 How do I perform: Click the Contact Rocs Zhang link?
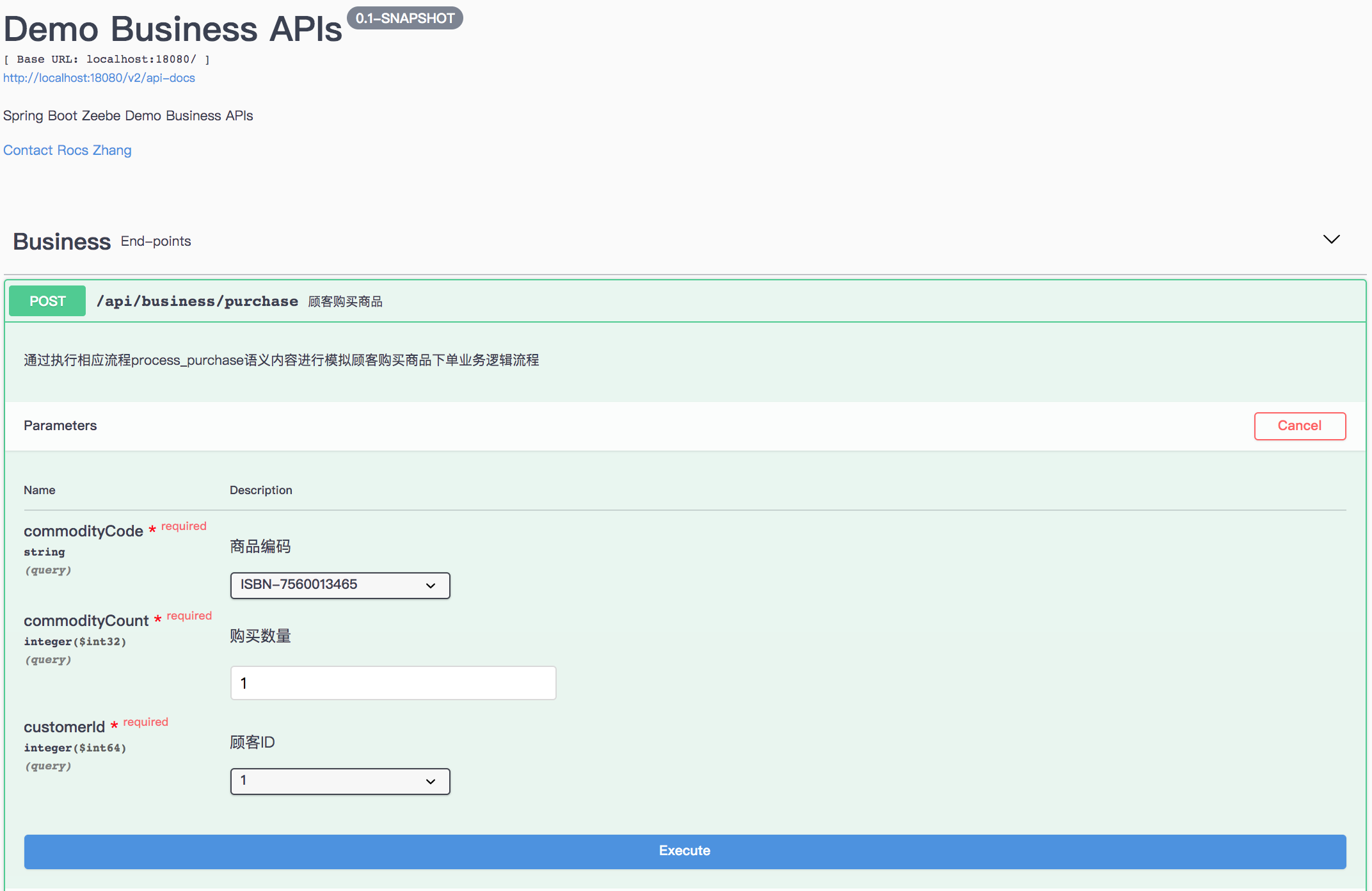tap(67, 150)
